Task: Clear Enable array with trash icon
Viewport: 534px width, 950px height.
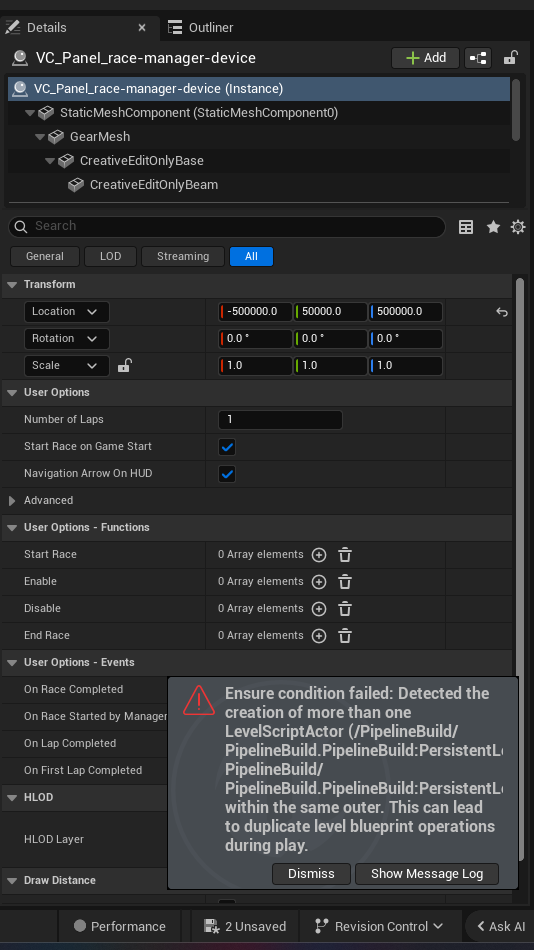Action: point(345,582)
